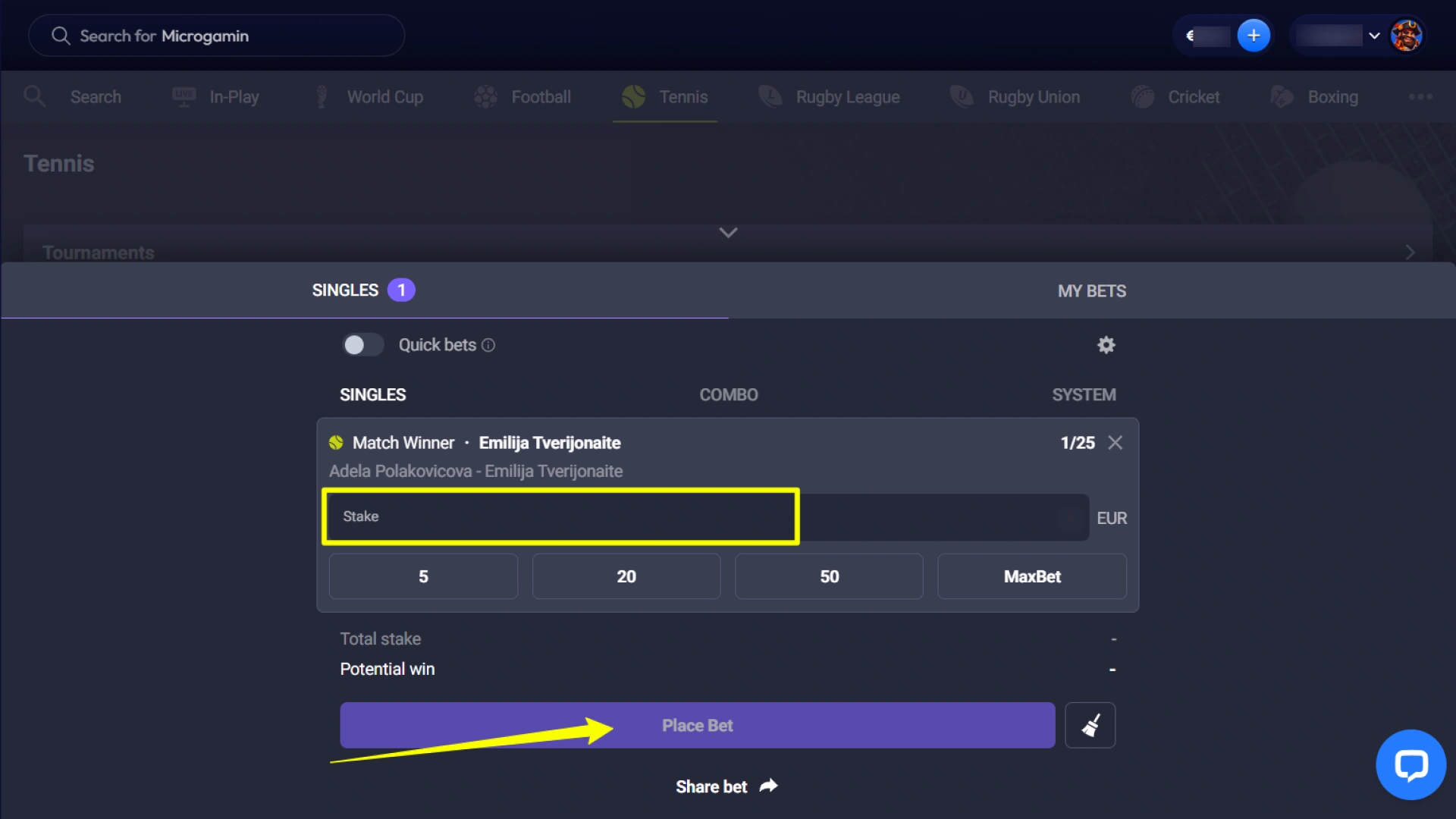Click the euro balance display
The image size is (1456, 819).
1207,36
